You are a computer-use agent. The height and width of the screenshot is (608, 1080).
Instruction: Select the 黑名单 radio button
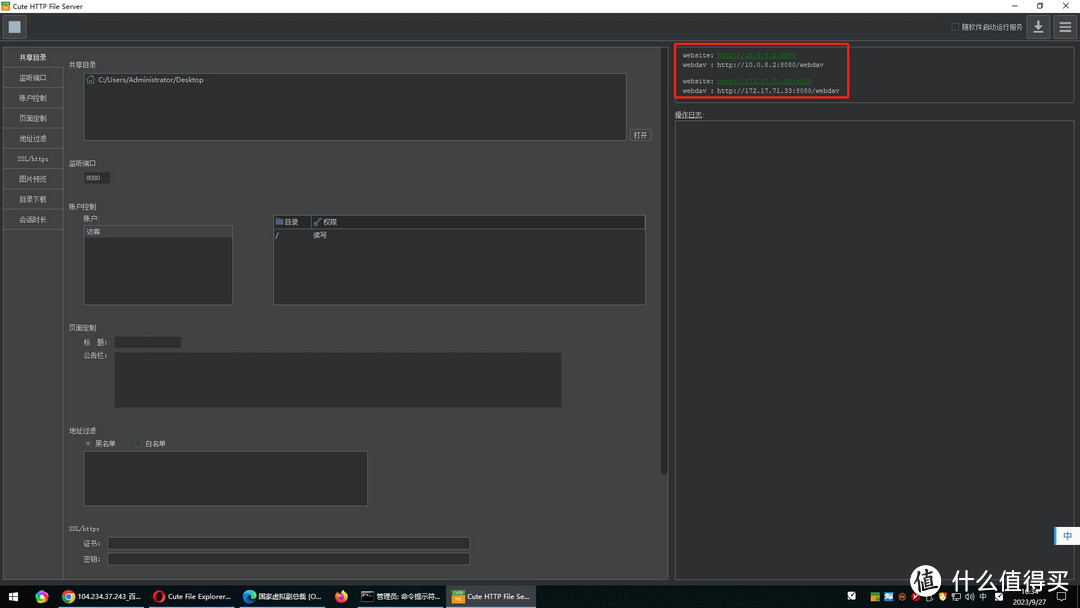tap(88, 443)
